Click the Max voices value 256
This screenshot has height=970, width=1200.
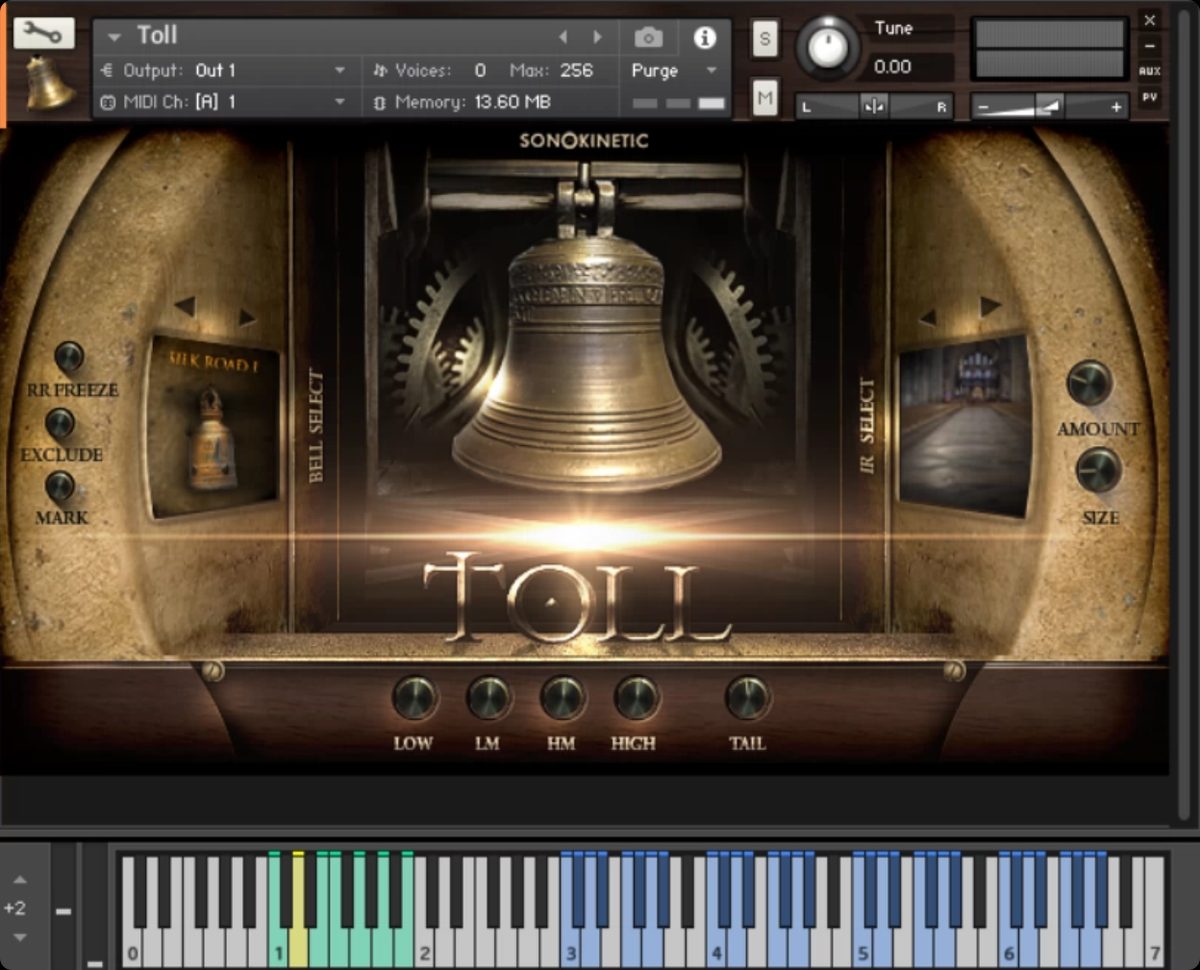click(x=576, y=70)
